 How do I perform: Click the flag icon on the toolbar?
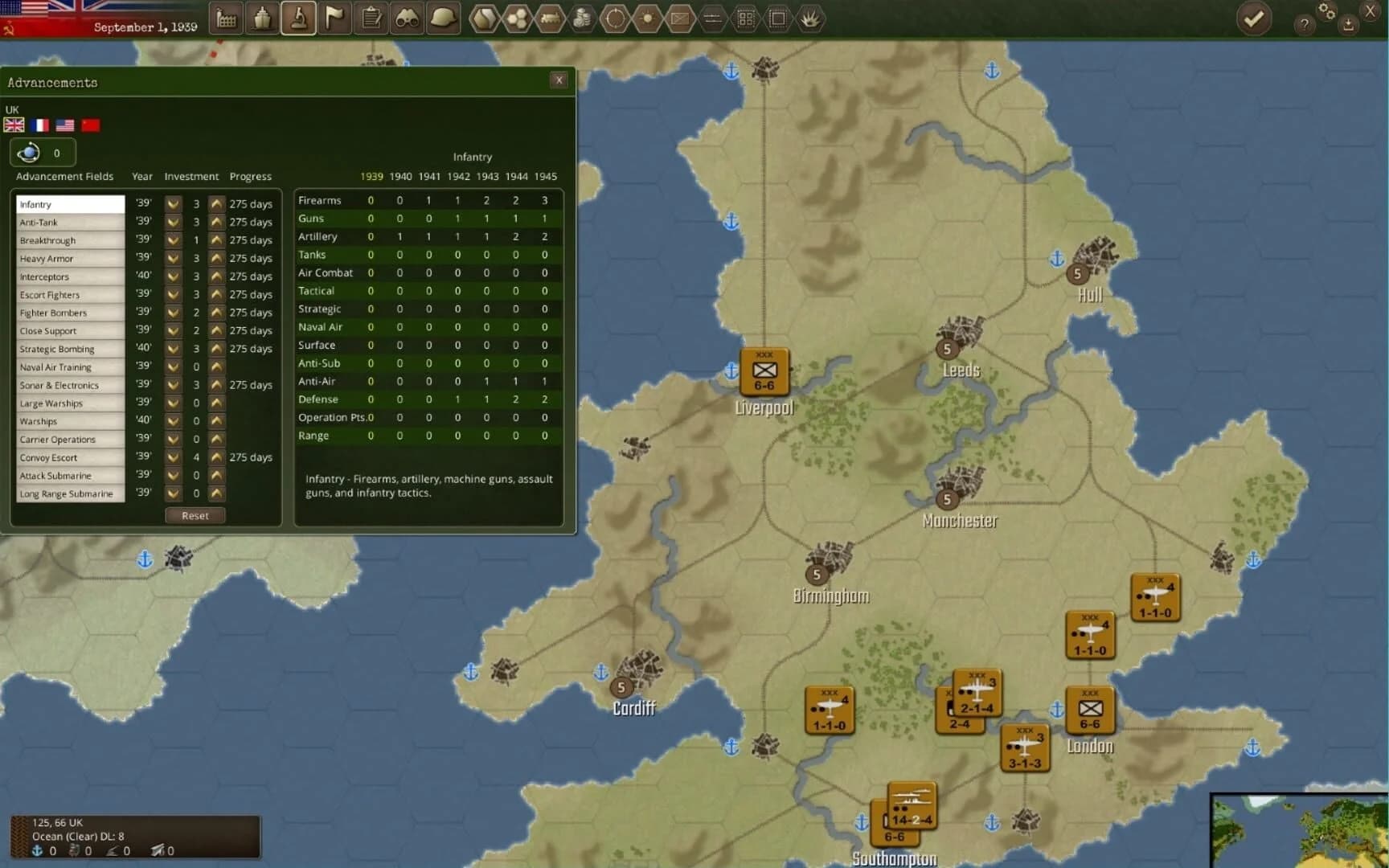pyautogui.click(x=334, y=18)
